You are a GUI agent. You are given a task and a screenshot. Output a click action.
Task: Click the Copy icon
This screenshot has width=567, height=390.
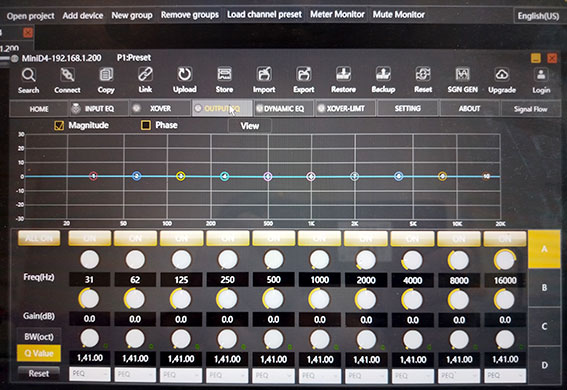coord(106,75)
